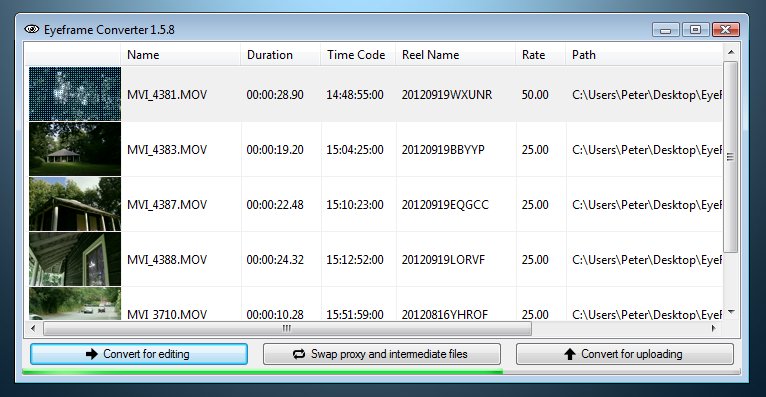766x397 pixels.
Task: Click time code 15:04:25:00
Action: point(355,149)
